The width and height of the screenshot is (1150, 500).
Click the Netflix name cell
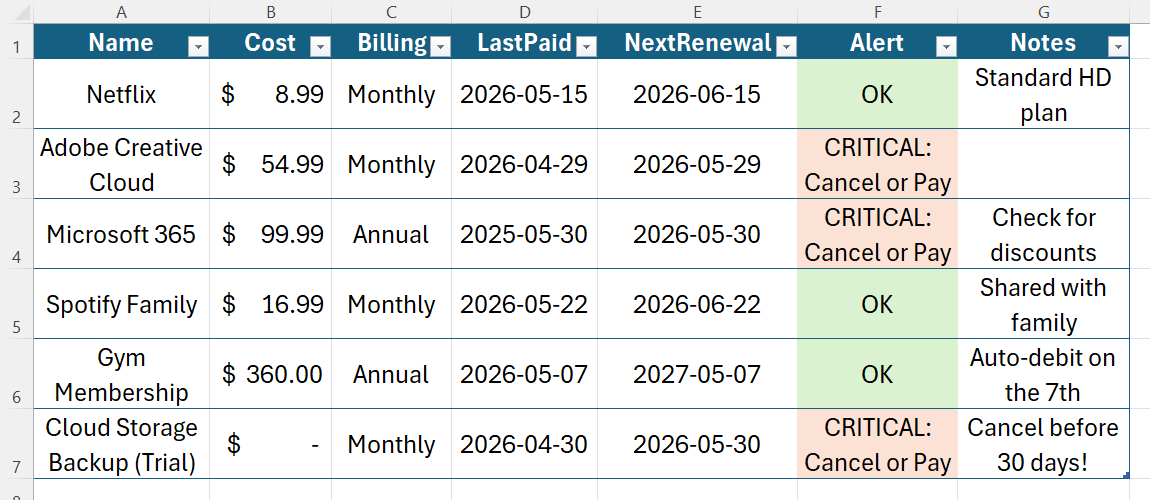coord(121,95)
